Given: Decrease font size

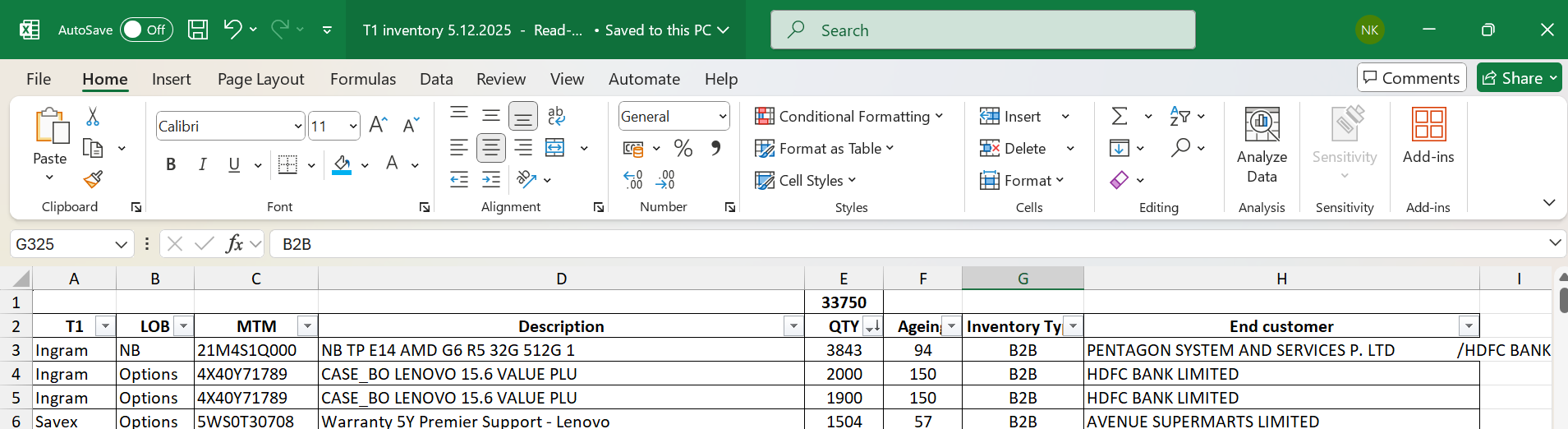Looking at the screenshot, I should (411, 125).
